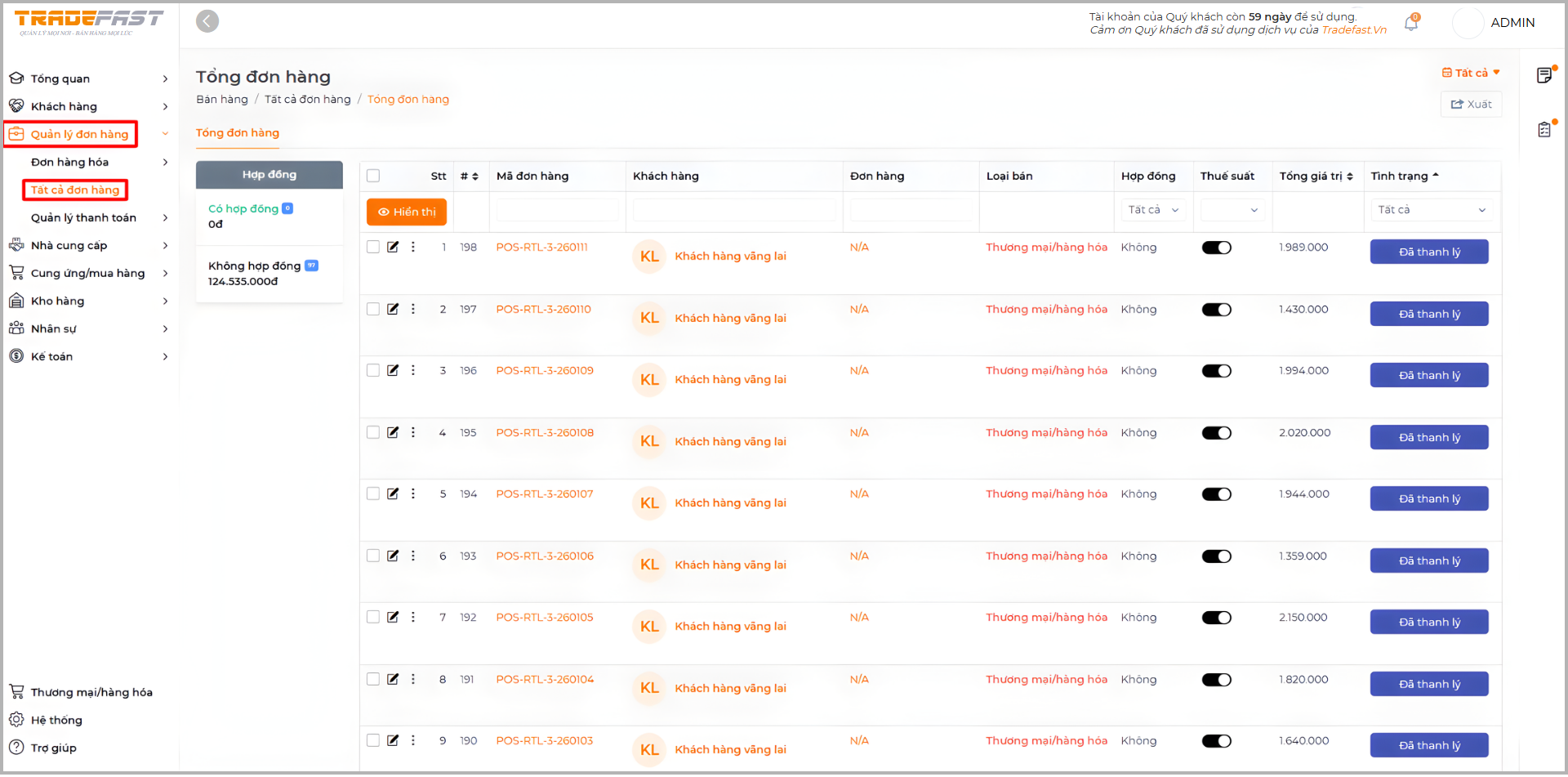
Task: Open three-dot menu for order POS-RTL-3-260110
Action: click(x=413, y=309)
